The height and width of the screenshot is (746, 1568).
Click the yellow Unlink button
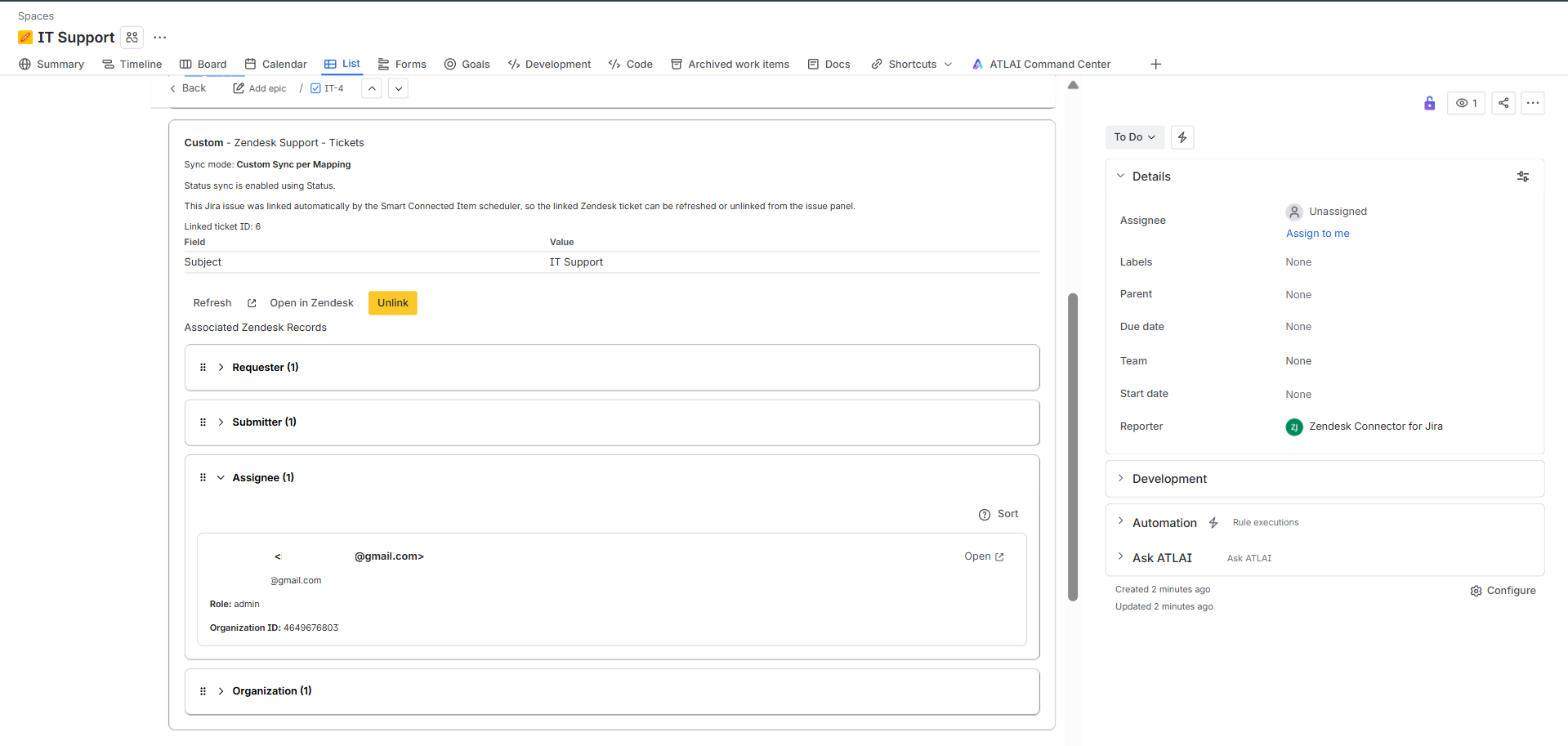(393, 303)
